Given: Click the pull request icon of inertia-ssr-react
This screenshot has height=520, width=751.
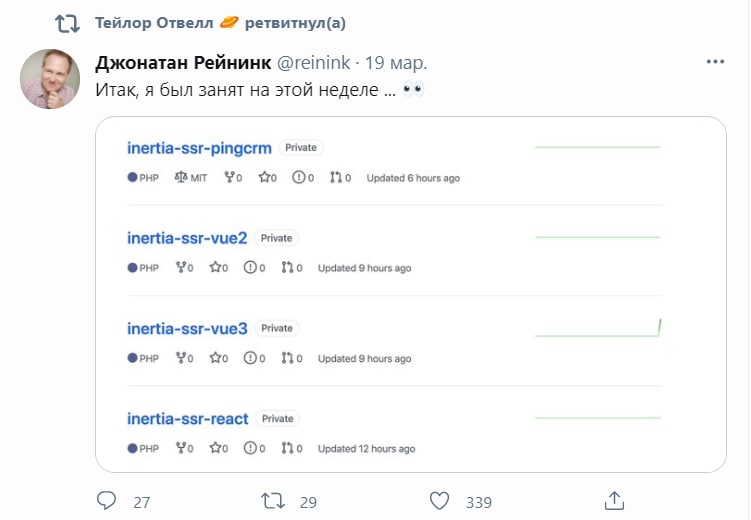Looking at the screenshot, I should tap(287, 448).
